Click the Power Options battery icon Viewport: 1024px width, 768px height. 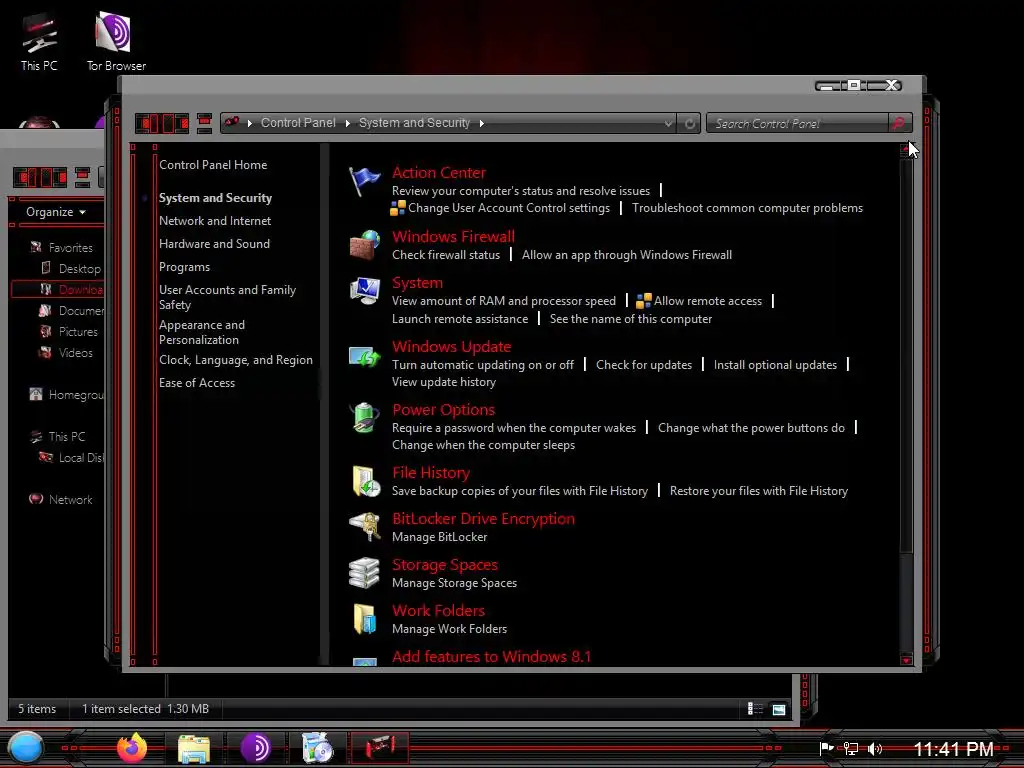pyautogui.click(x=364, y=418)
